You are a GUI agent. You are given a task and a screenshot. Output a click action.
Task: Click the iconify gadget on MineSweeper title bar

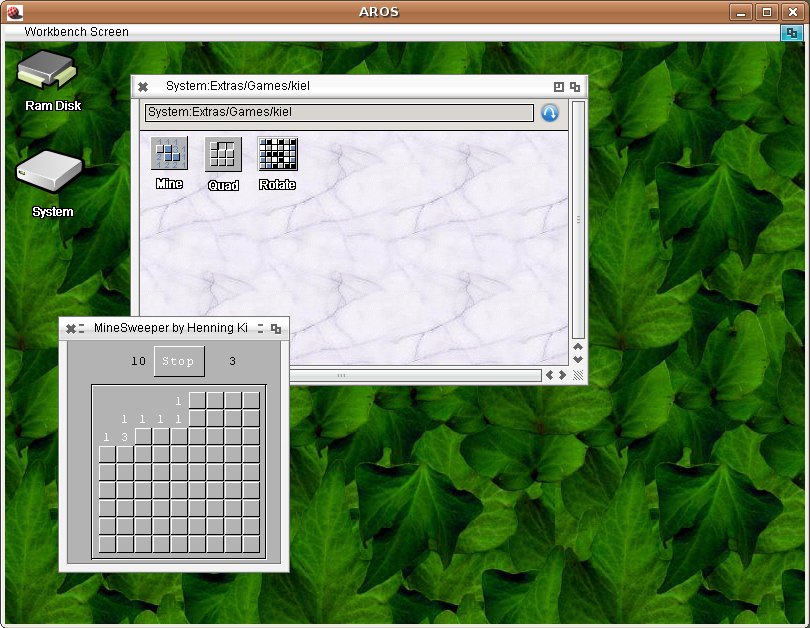(260, 328)
